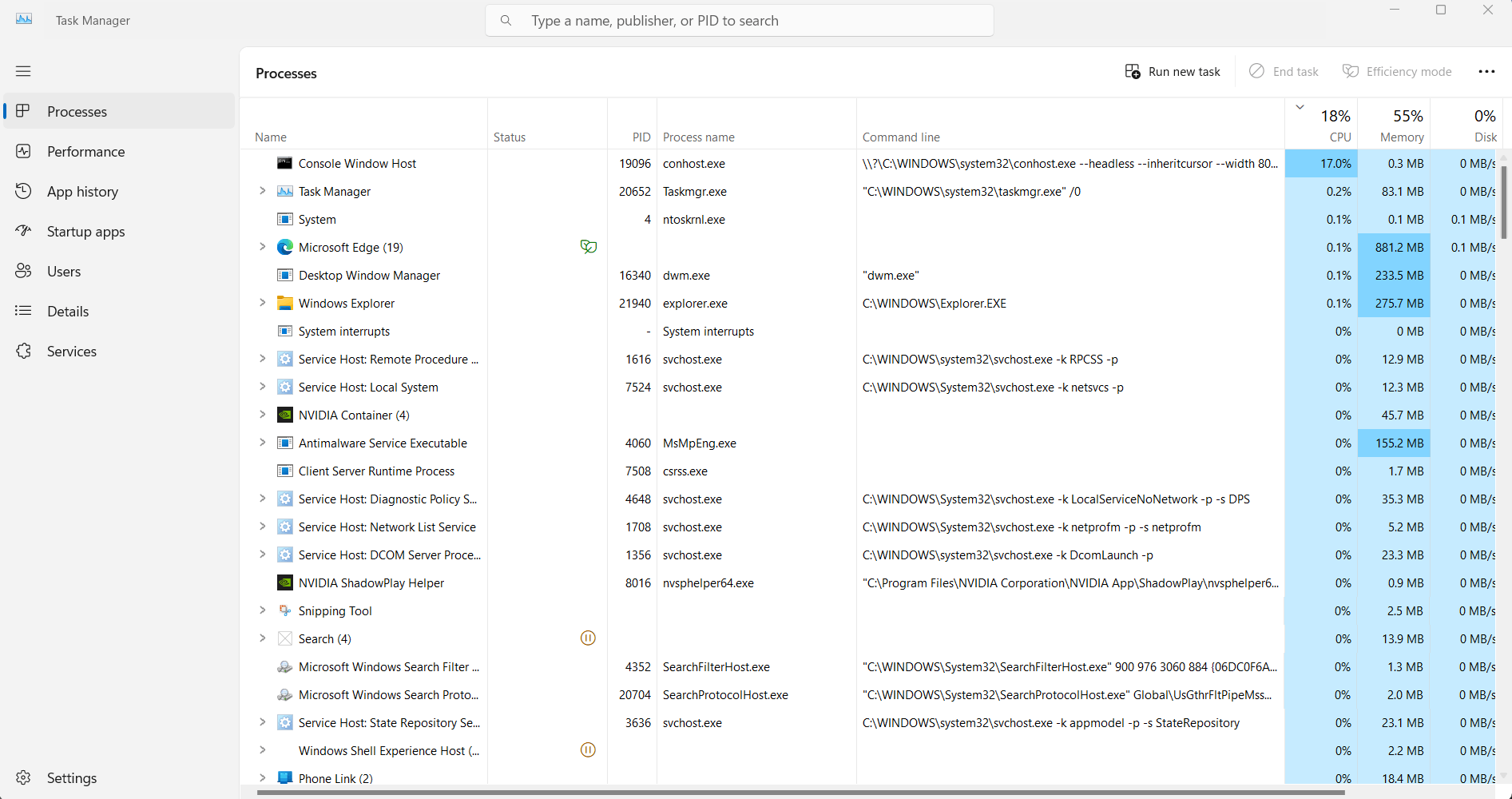1512x799 pixels.
Task: Click the Snipping Tool process icon
Action: pyautogui.click(x=285, y=610)
